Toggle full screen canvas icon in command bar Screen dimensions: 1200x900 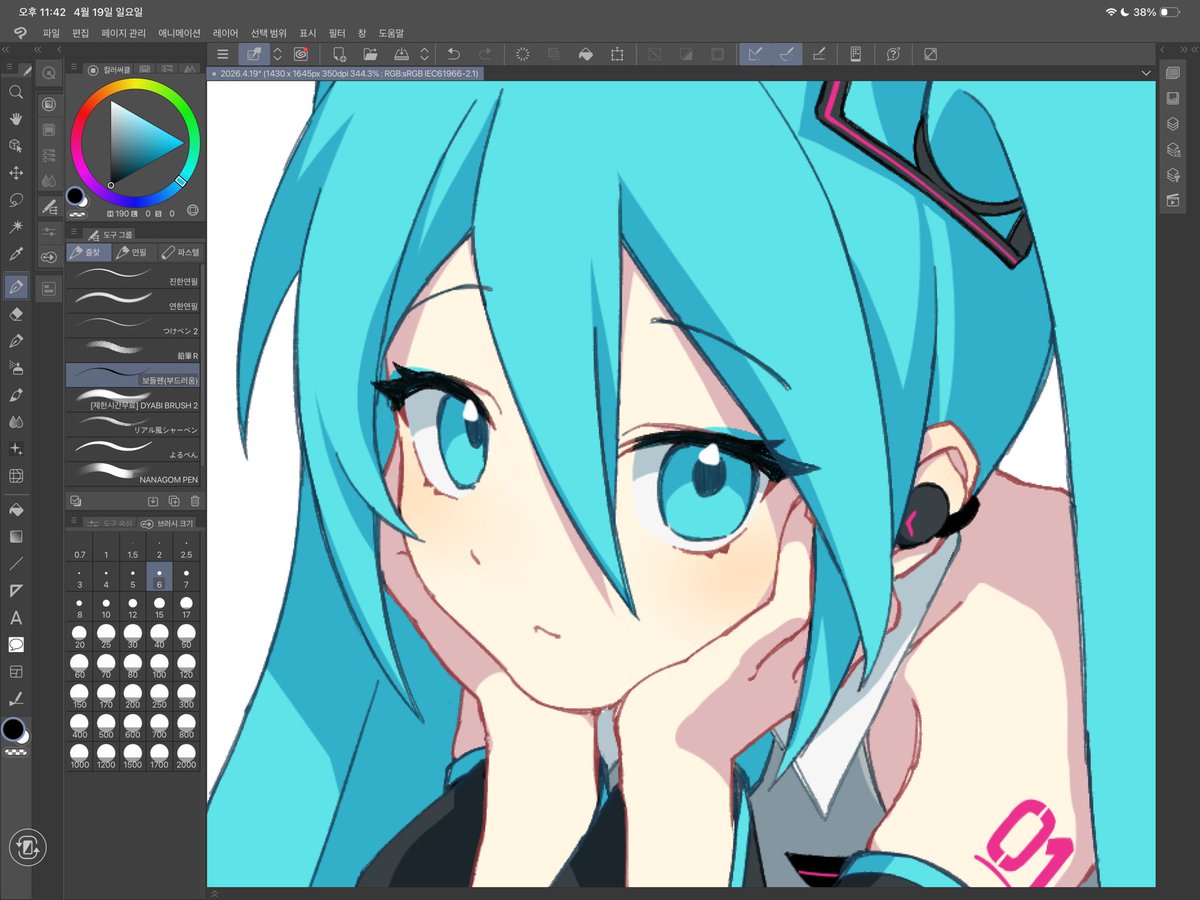930,54
